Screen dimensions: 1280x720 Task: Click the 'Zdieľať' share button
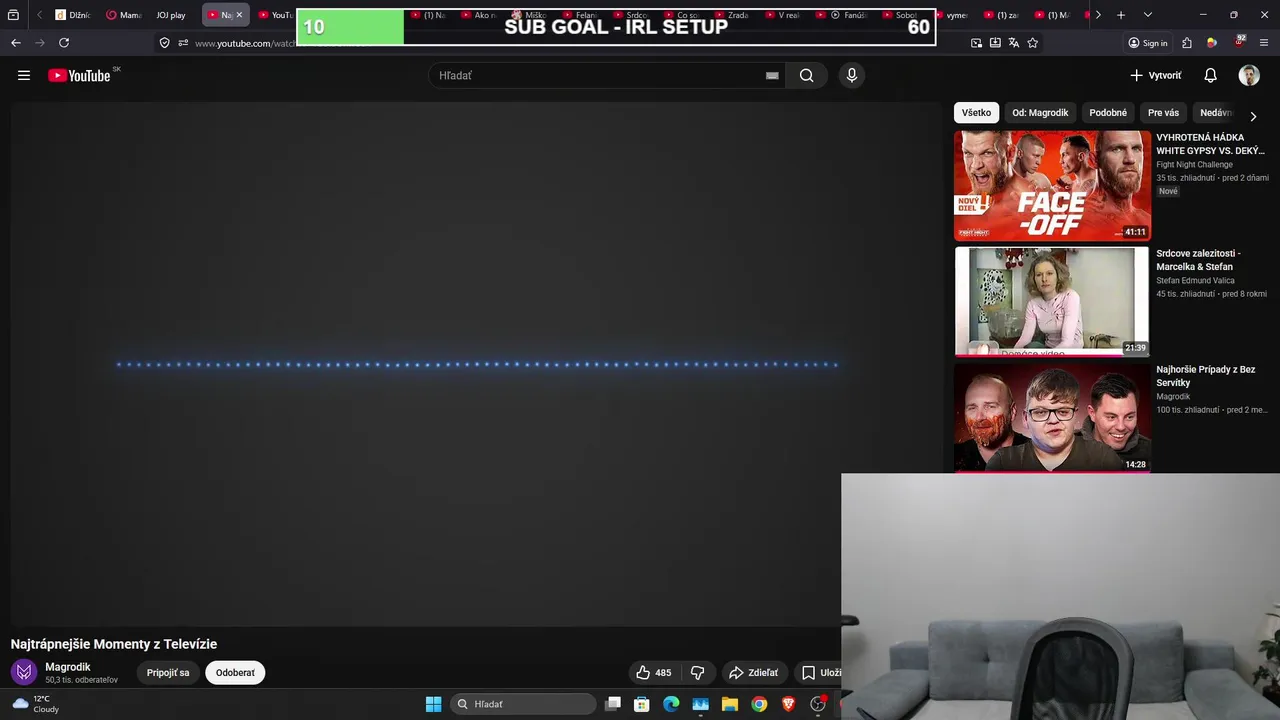[753, 673]
